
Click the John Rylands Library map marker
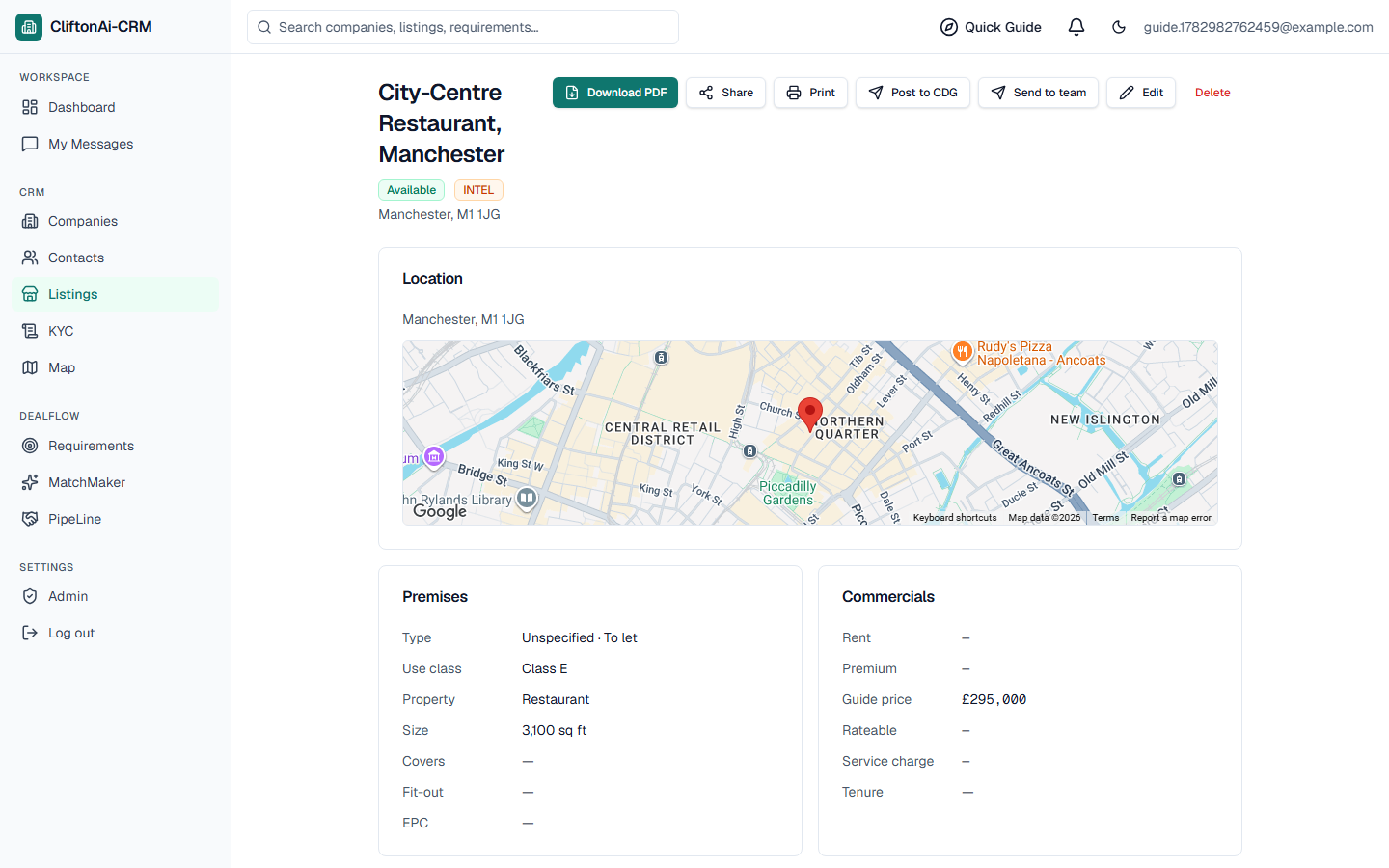[527, 498]
